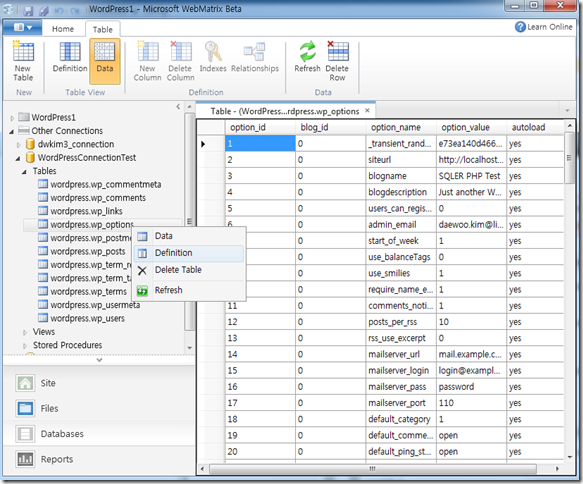
Task: Expand the Views tree node
Action: pos(25,332)
